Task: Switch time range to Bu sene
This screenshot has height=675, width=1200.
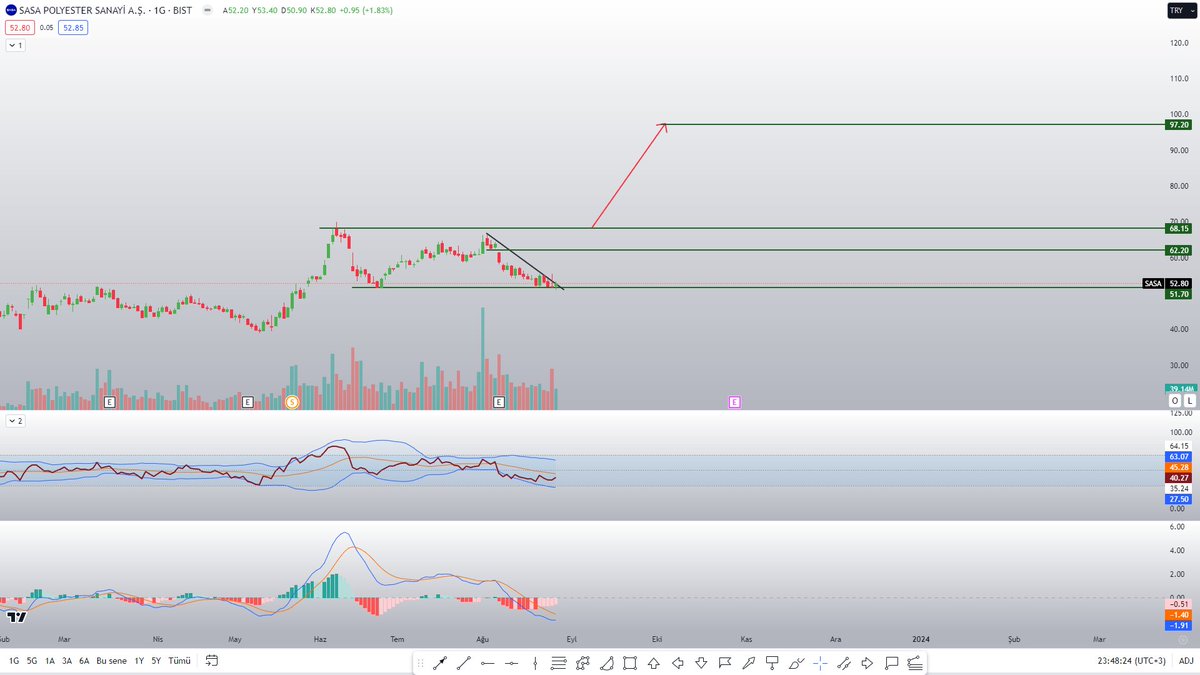Action: [x=111, y=661]
